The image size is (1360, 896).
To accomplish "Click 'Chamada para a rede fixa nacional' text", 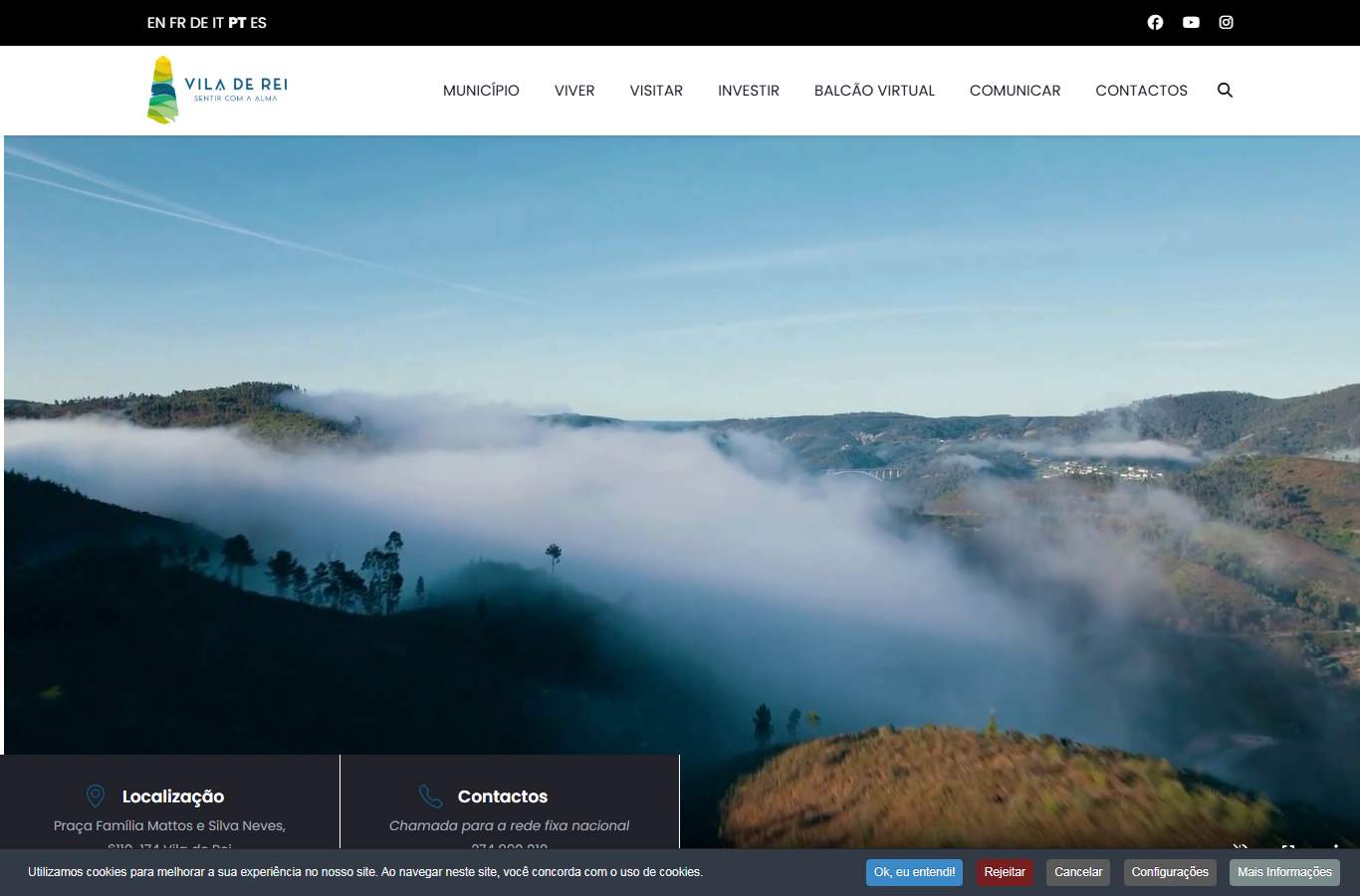I will pos(509,825).
